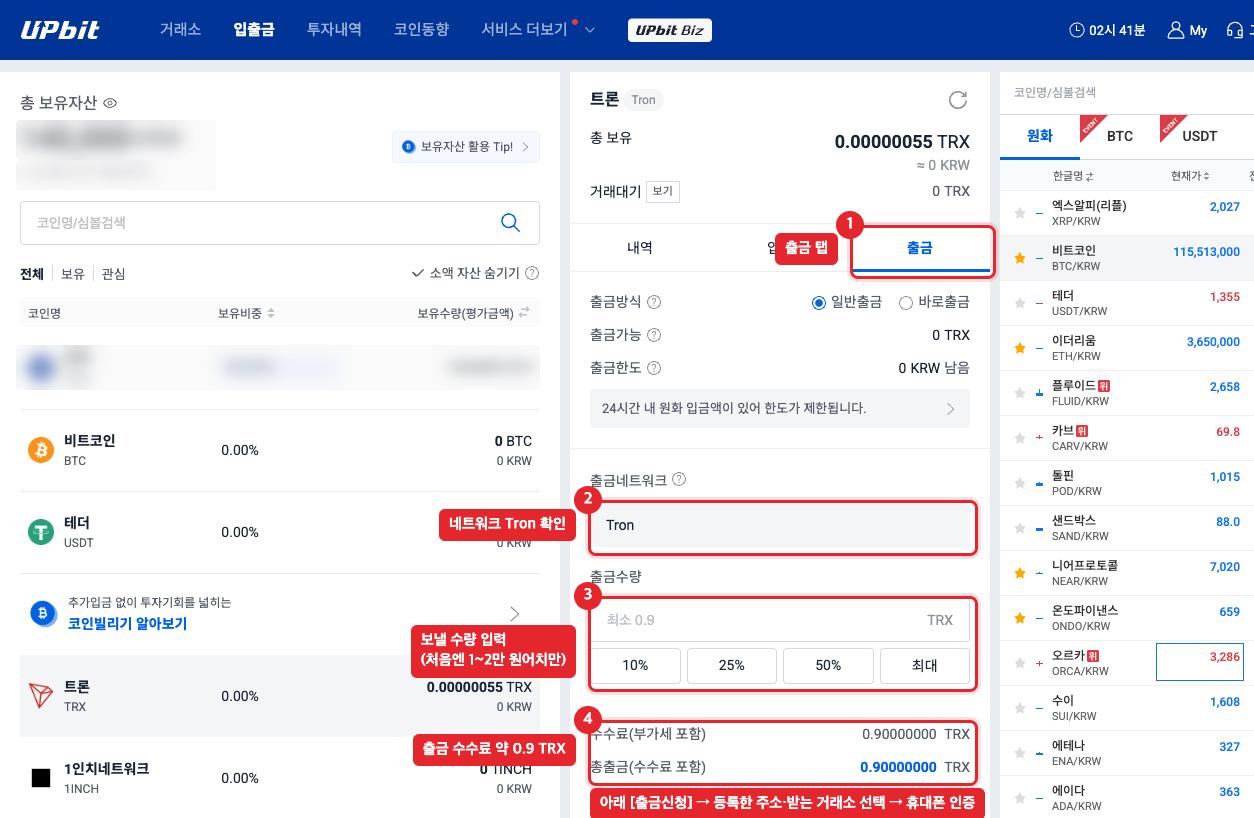Click the 10% amount button
The height and width of the screenshot is (818, 1254).
635,665
